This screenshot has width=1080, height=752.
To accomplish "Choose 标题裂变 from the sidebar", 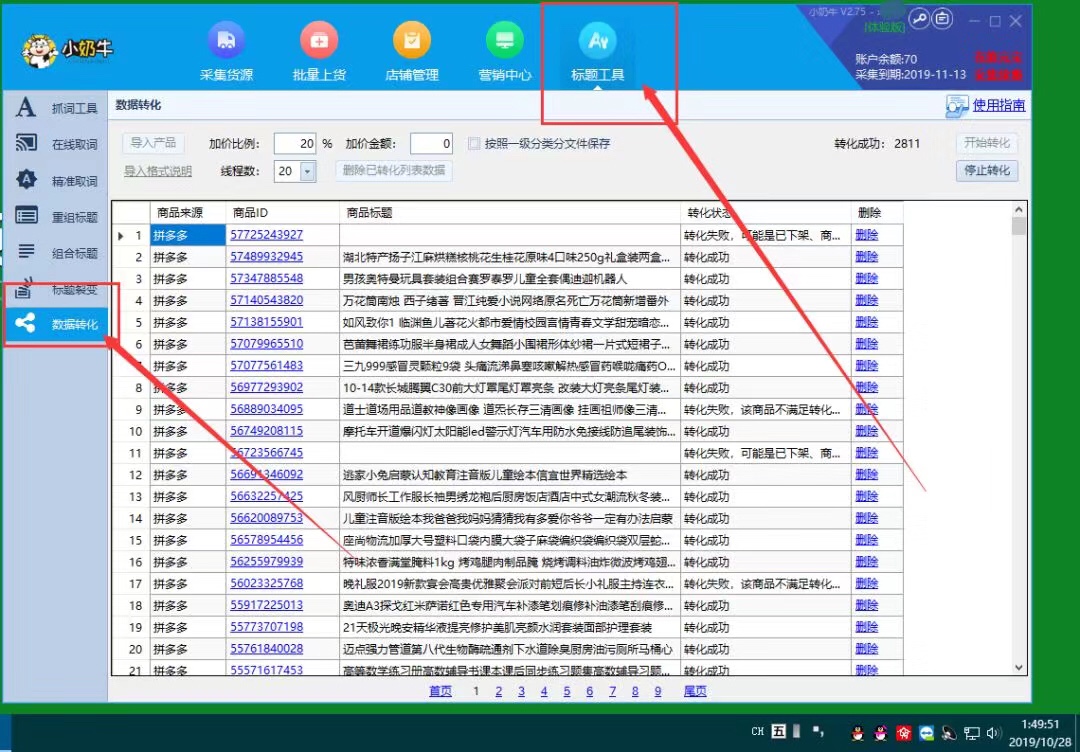I will click(x=56, y=289).
